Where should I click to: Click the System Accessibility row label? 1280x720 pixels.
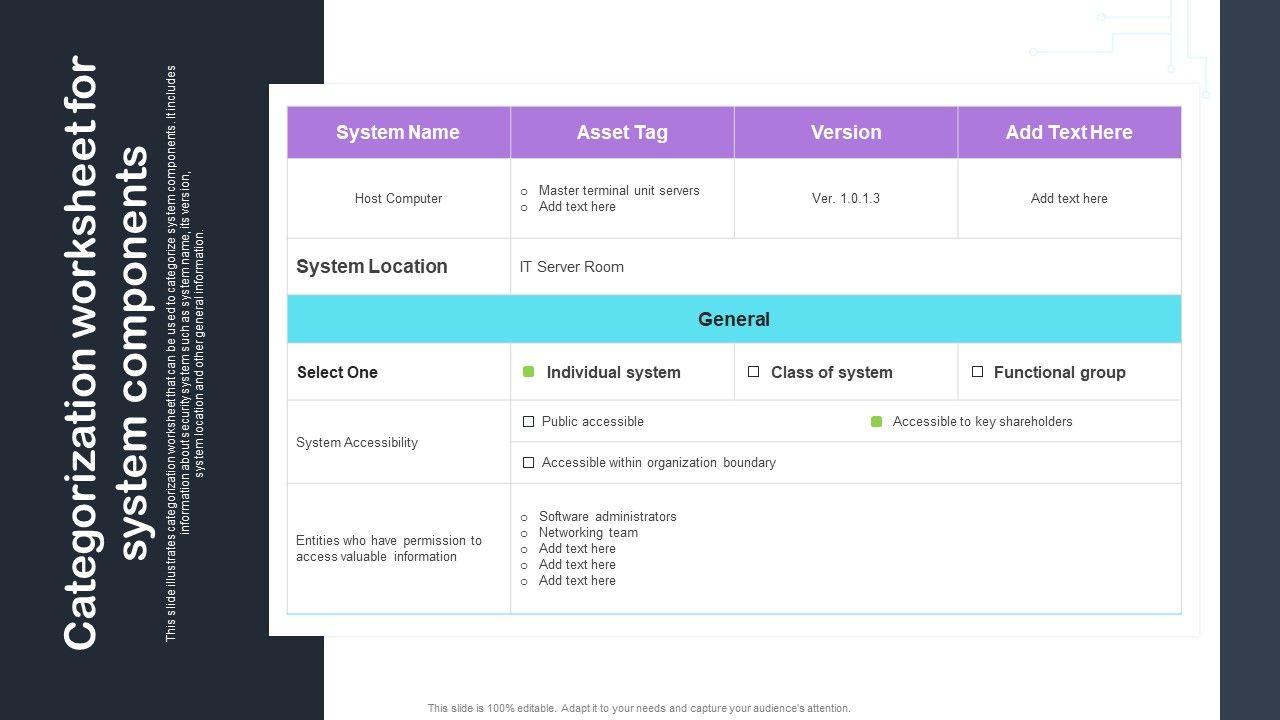coord(357,442)
